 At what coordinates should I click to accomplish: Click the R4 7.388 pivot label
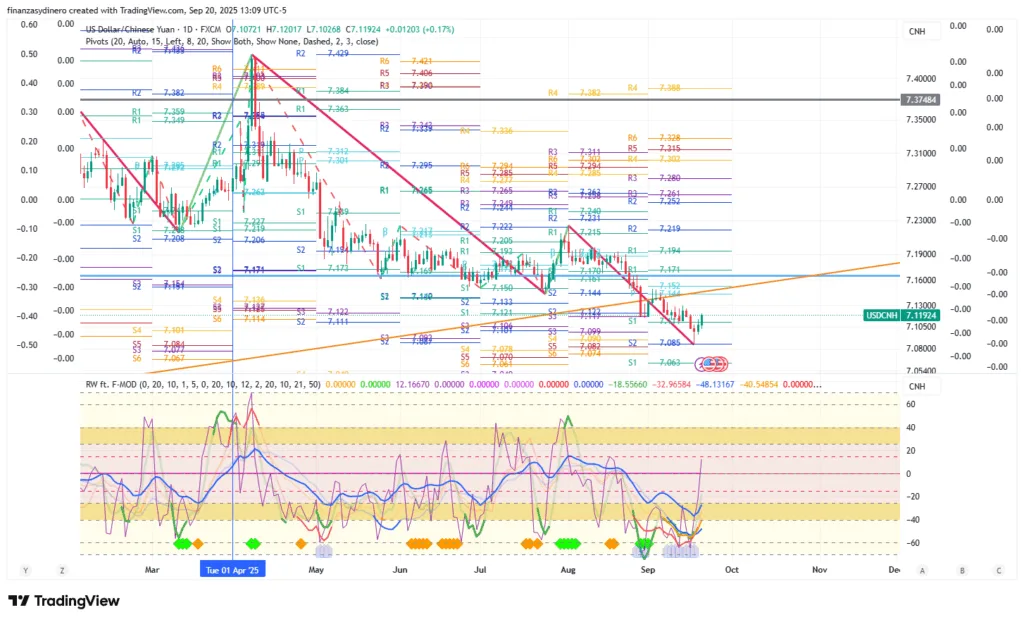pyautogui.click(x=654, y=88)
